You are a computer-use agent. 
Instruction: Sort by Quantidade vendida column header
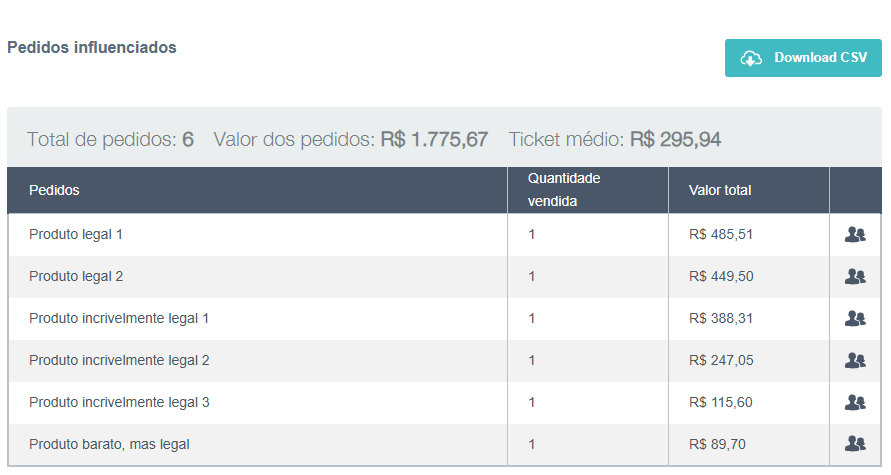pos(564,189)
